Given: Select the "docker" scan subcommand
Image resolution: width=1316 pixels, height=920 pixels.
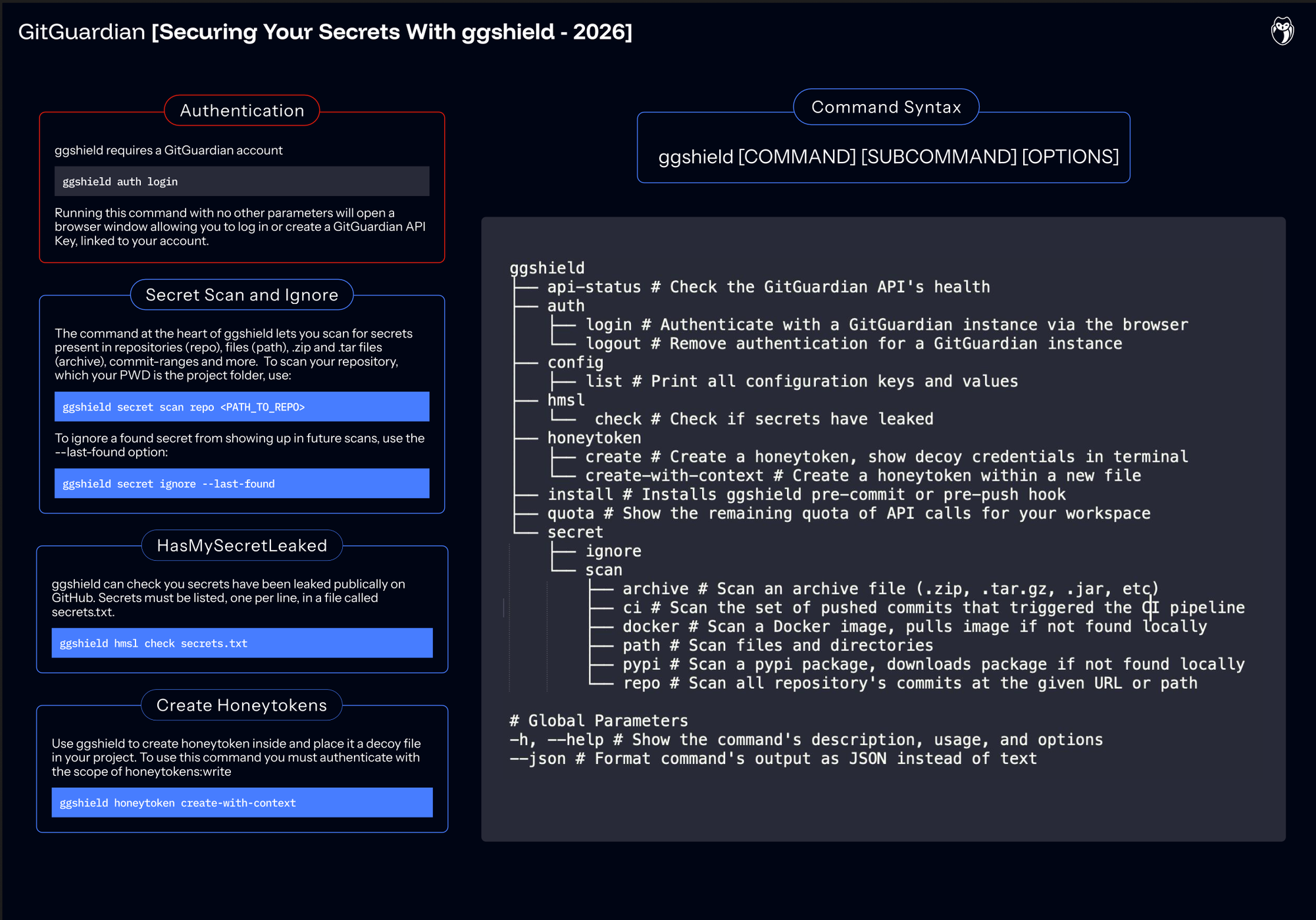Looking at the screenshot, I should click(x=651, y=626).
